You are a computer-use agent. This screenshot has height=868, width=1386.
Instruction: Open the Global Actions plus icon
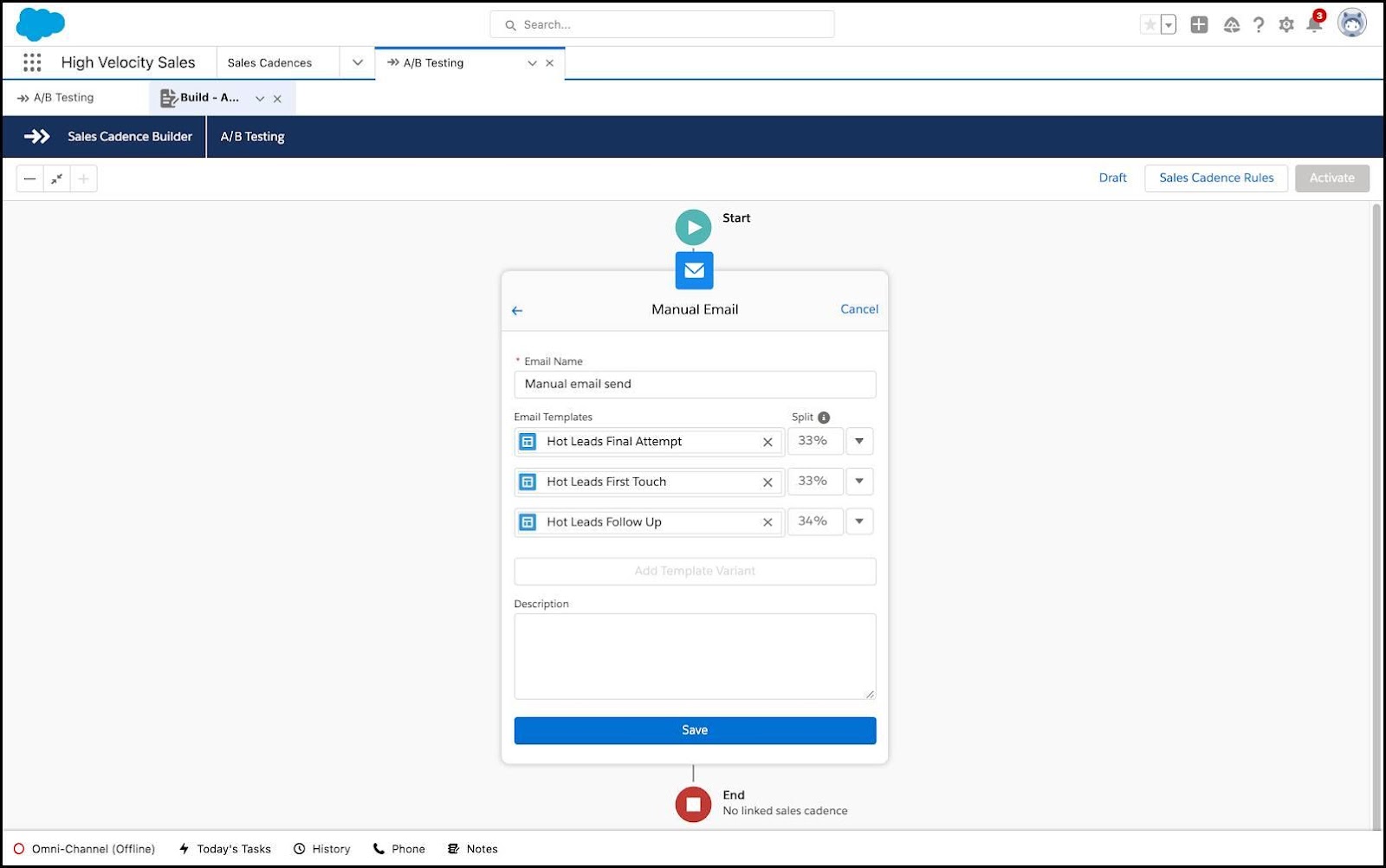tap(1199, 25)
